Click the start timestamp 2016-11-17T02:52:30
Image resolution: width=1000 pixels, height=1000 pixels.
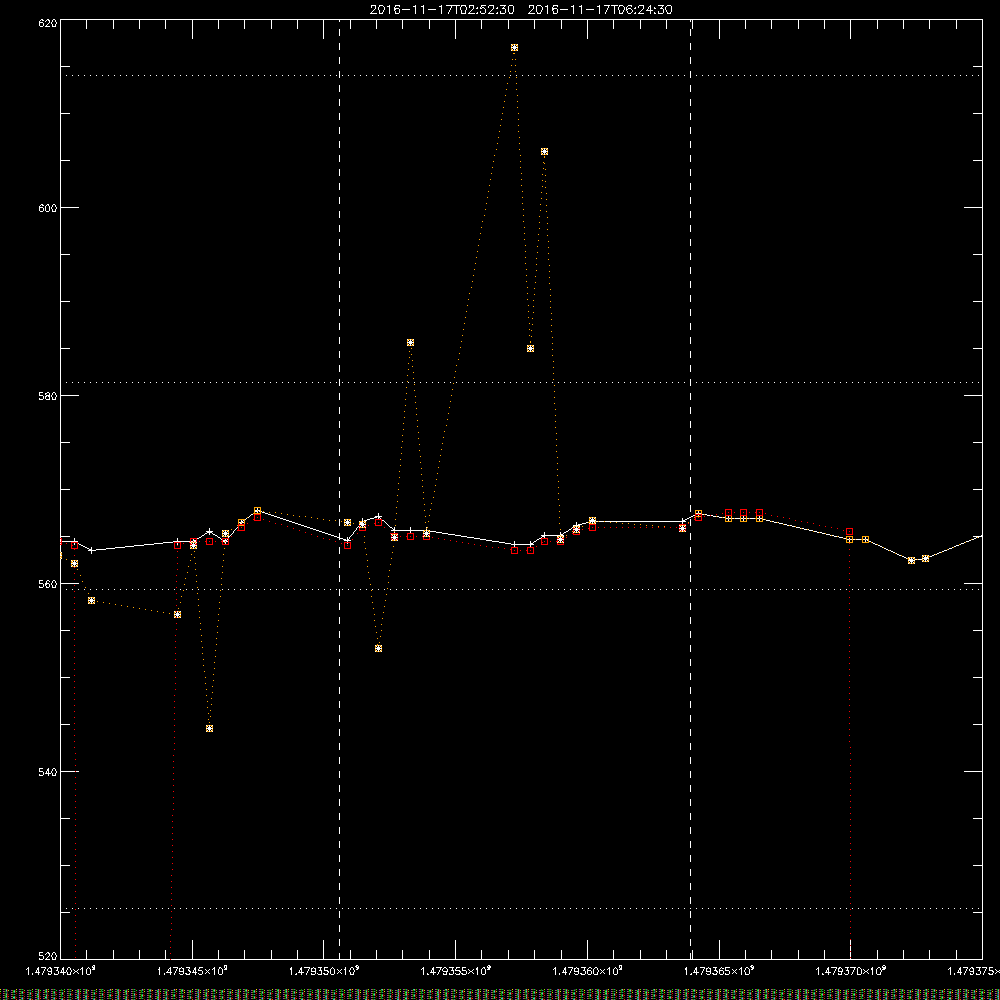click(x=442, y=10)
